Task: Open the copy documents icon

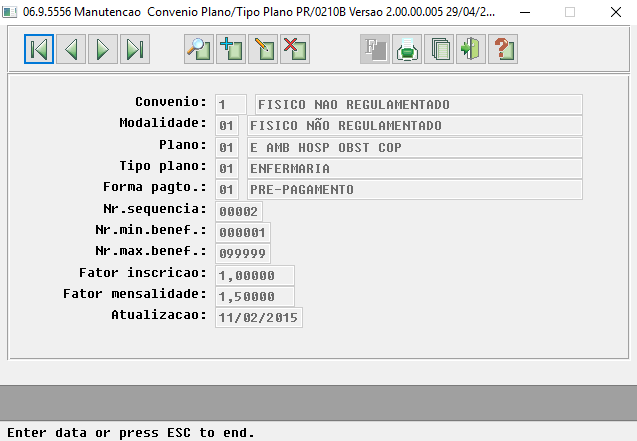Action: (x=439, y=49)
